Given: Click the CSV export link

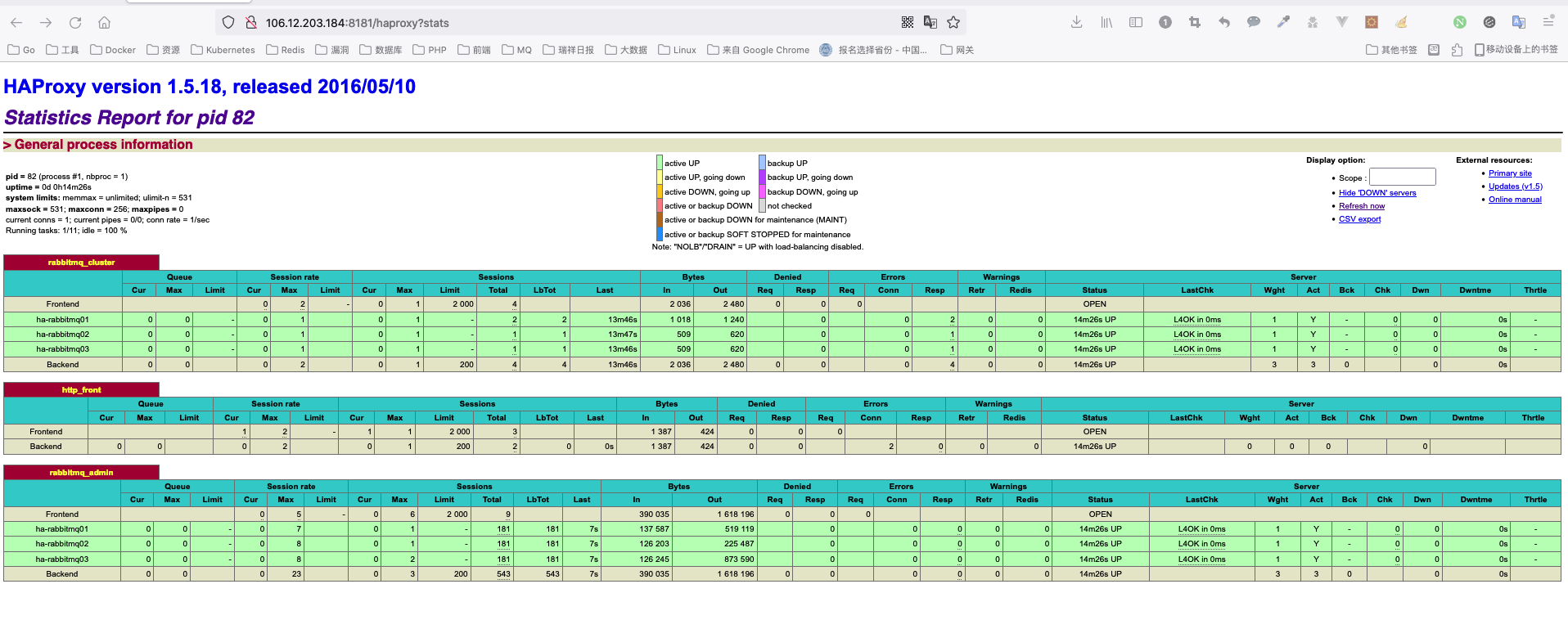Looking at the screenshot, I should (x=1359, y=219).
